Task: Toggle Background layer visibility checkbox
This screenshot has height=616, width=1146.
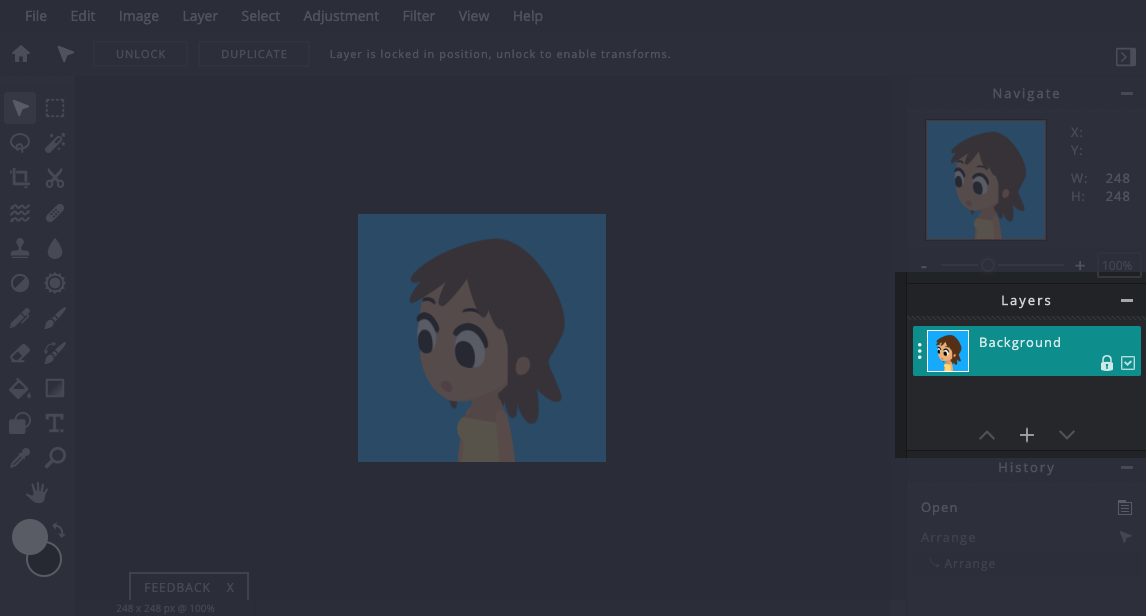Action: pyautogui.click(x=1128, y=363)
